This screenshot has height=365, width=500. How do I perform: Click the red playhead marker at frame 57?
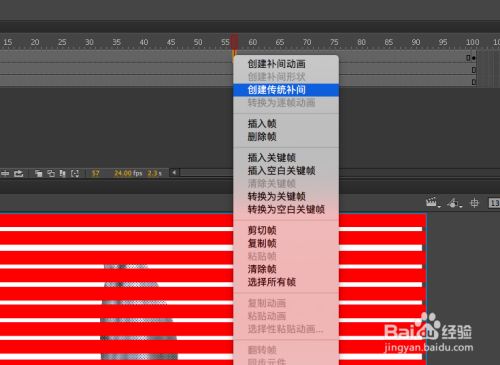coord(234,42)
